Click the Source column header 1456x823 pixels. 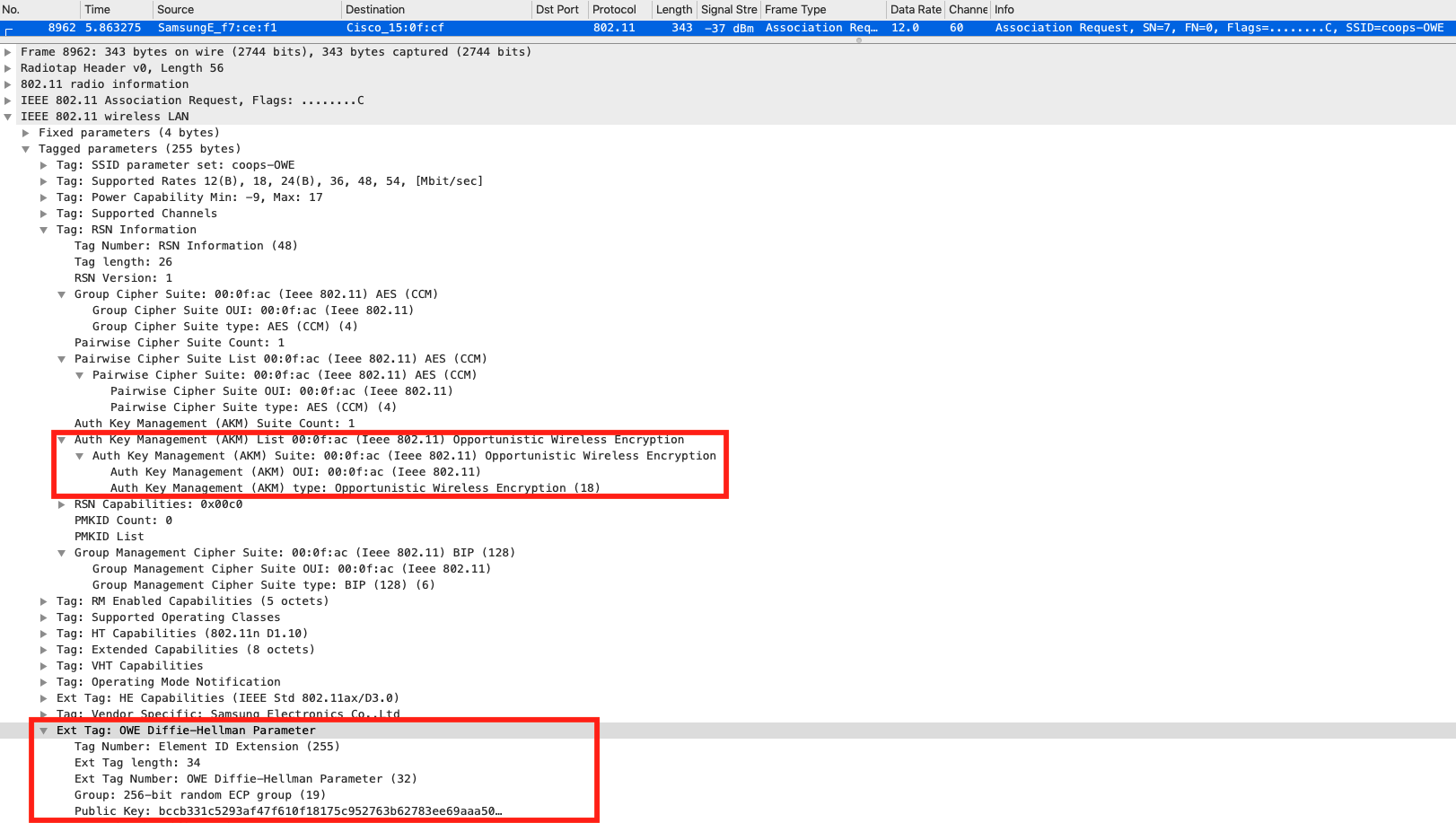tap(175, 9)
